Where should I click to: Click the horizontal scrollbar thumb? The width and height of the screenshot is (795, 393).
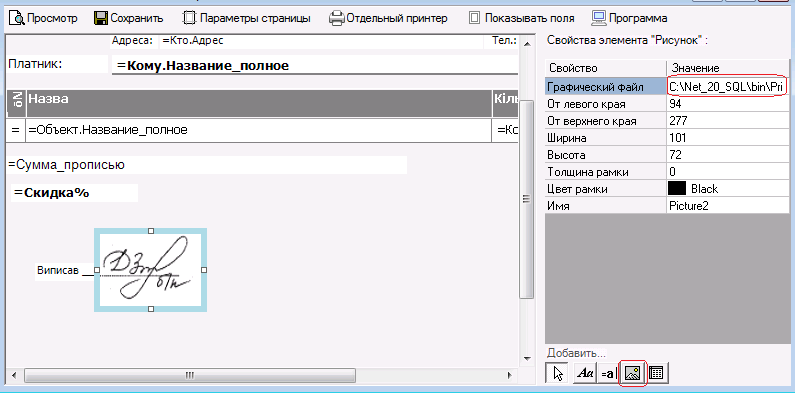click(x=190, y=375)
